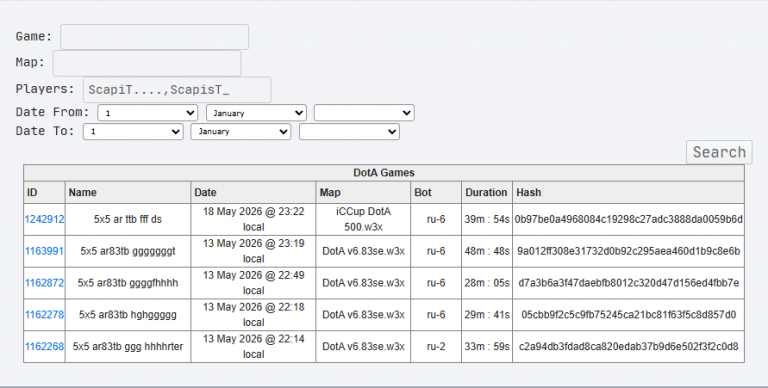Click duration '39m : 54s'
The width and height of the screenshot is (768, 388).
click(x=487, y=219)
